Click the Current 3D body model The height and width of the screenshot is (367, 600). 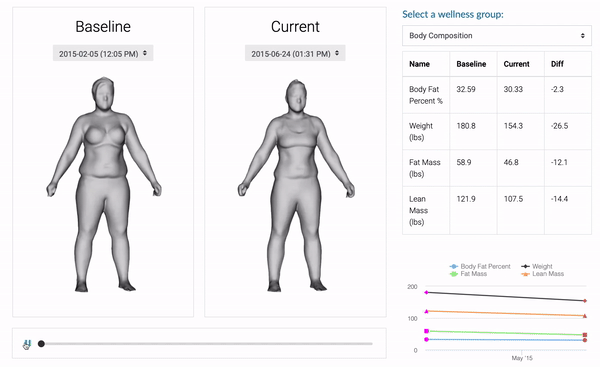pos(296,185)
